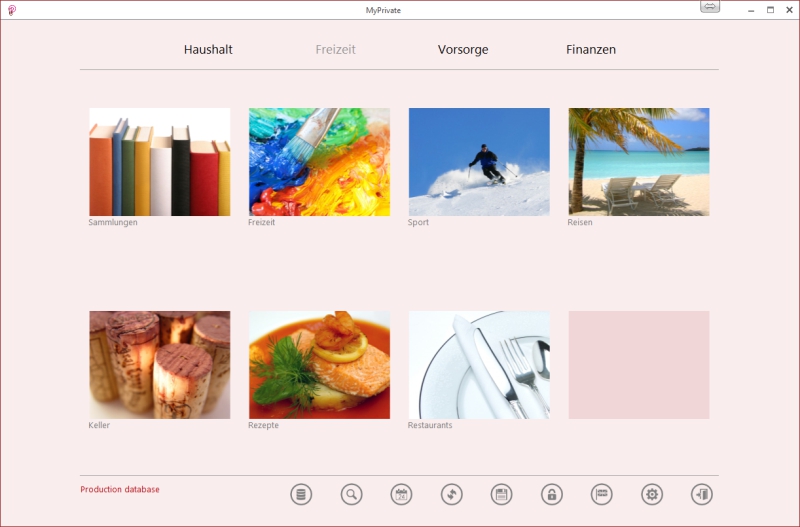The image size is (800, 527).
Task: Click the empty pink placeholder tile
Action: (x=639, y=365)
